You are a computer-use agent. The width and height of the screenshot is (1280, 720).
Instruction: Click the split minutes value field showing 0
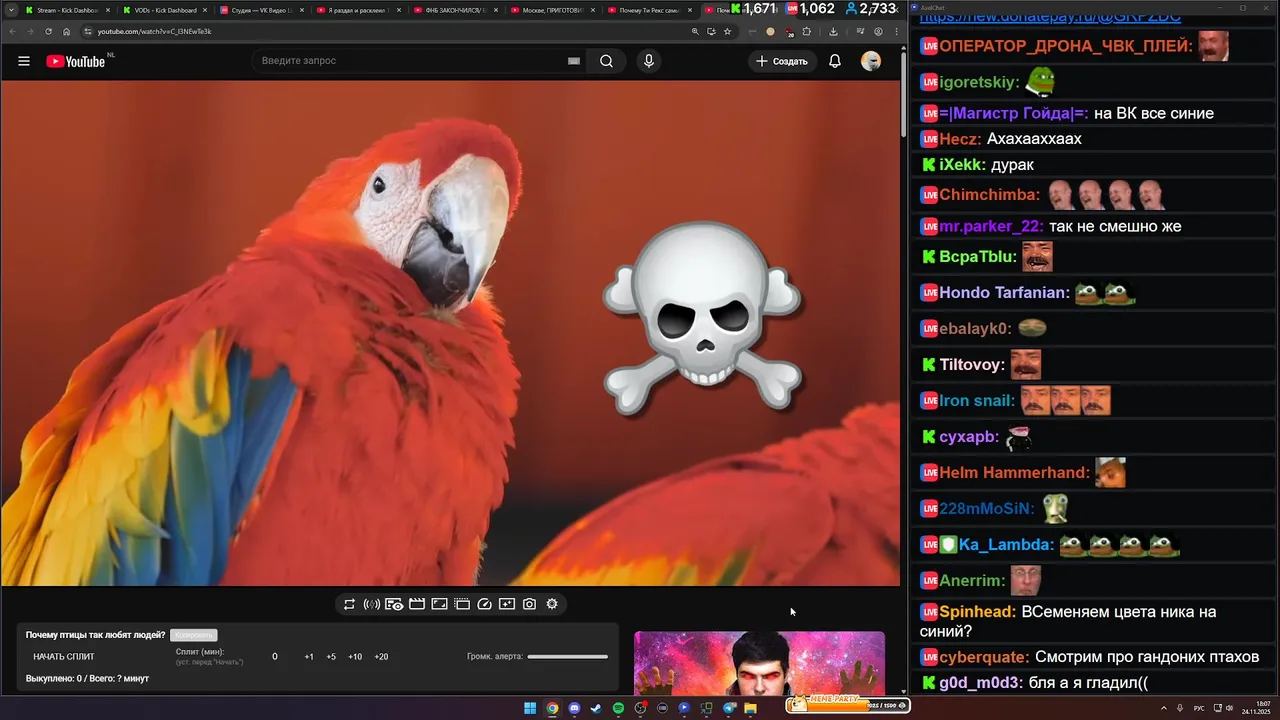point(275,657)
